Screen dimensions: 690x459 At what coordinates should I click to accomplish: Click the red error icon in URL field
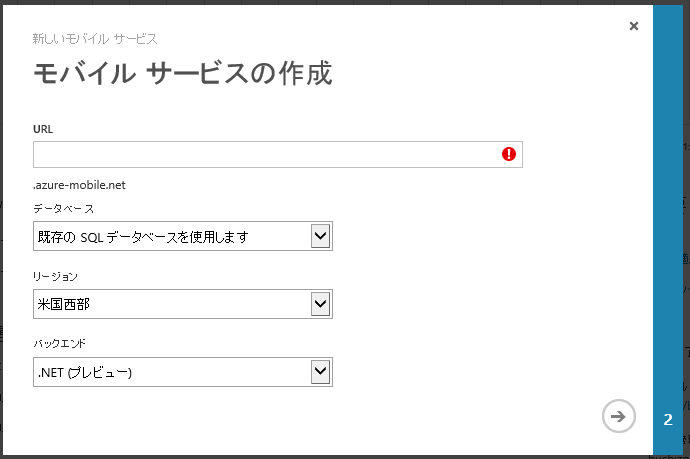[509, 154]
